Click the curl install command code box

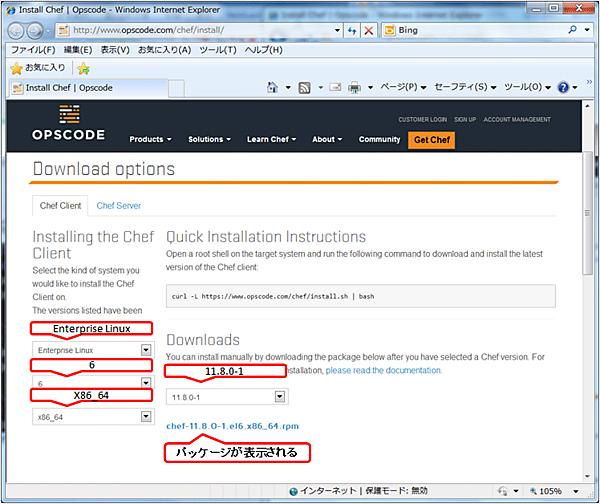(x=361, y=296)
